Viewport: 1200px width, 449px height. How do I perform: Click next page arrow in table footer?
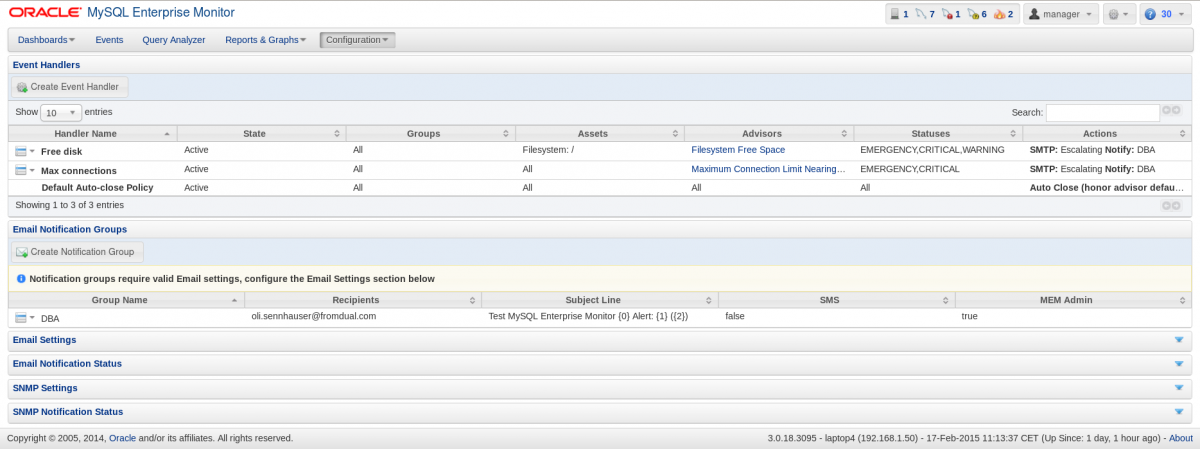click(x=1177, y=205)
